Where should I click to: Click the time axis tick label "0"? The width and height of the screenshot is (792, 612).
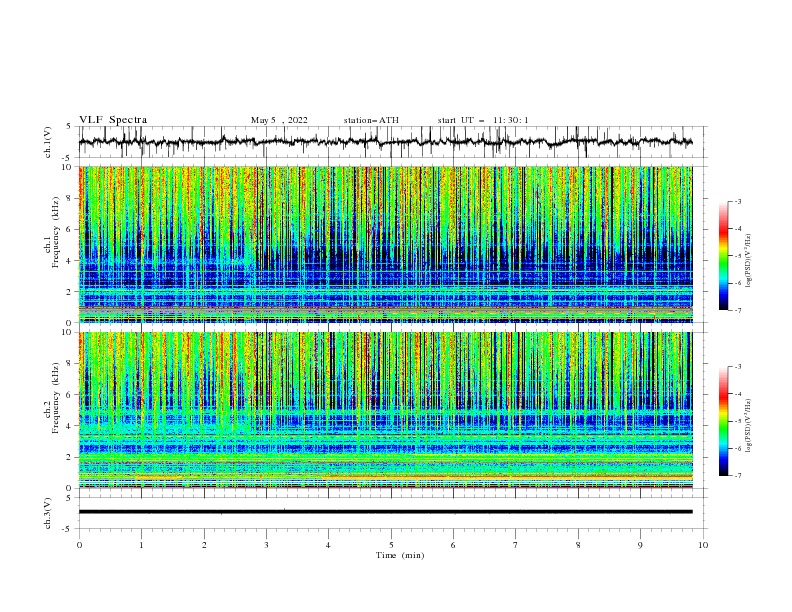[x=79, y=545]
